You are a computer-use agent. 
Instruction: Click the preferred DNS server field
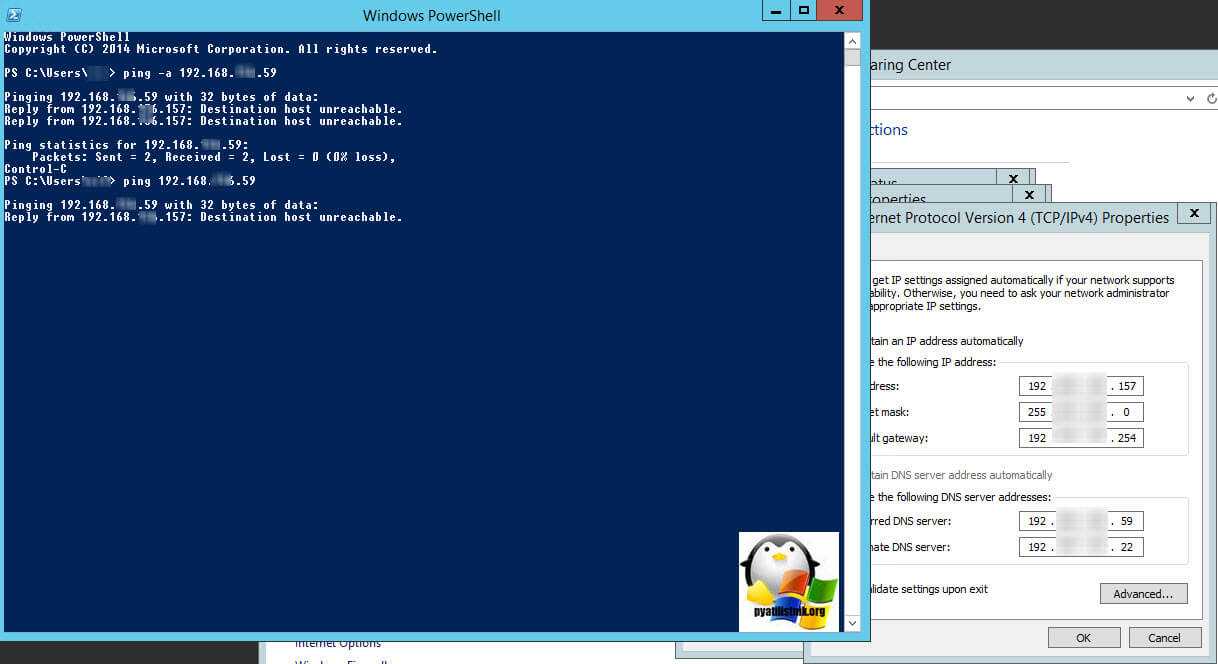coord(1080,521)
